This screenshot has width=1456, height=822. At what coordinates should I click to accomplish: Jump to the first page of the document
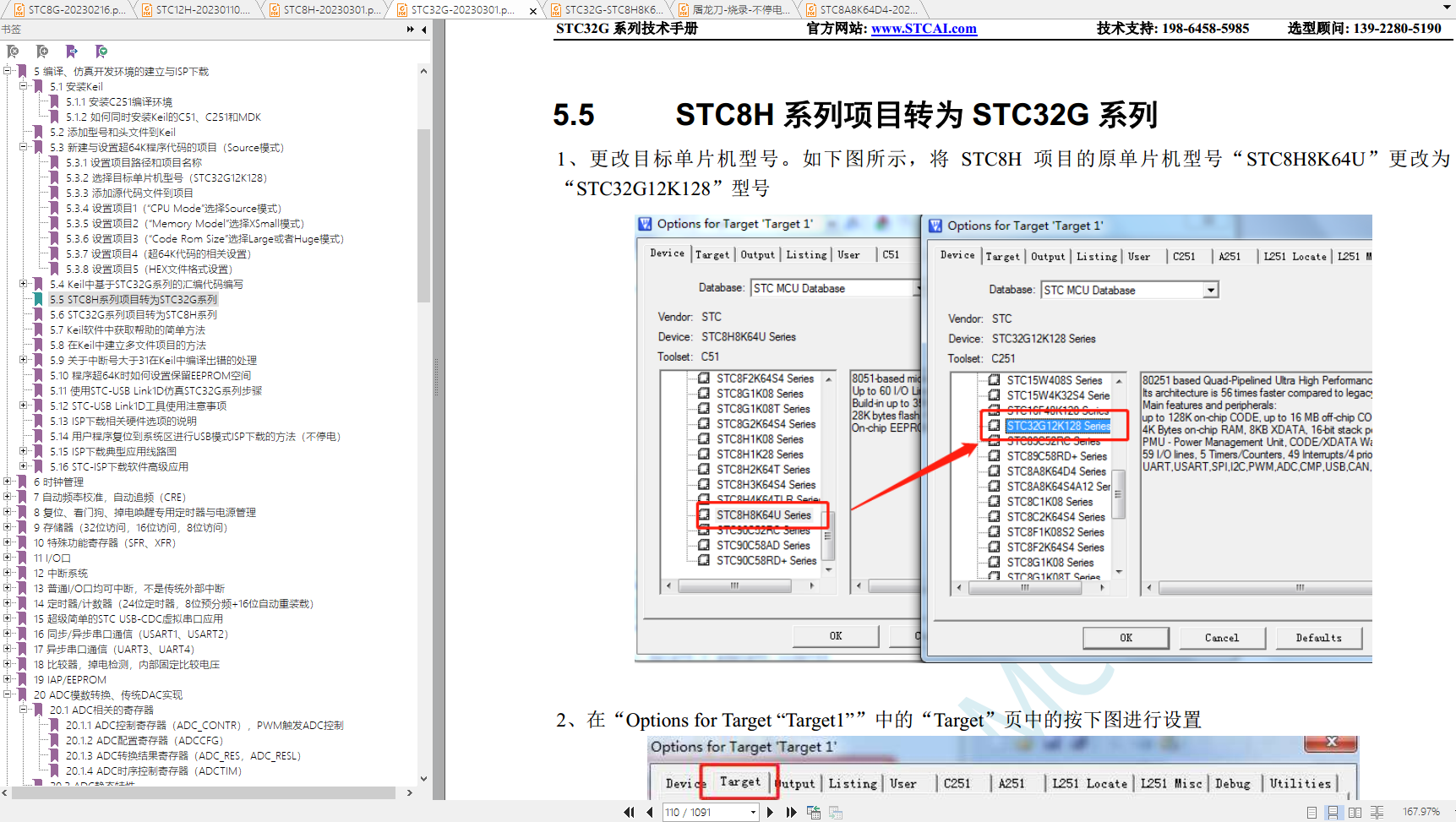[629, 813]
